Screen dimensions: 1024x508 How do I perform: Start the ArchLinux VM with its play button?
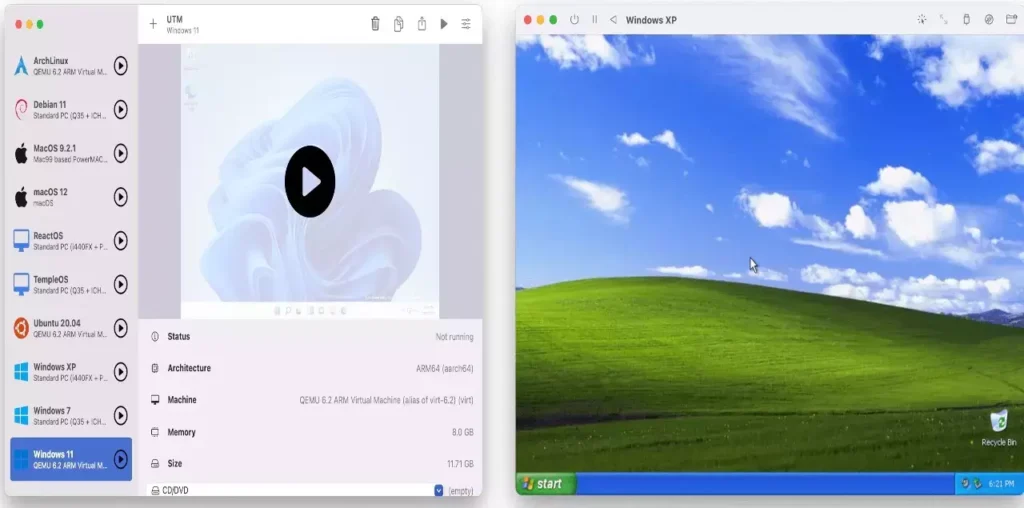120,66
